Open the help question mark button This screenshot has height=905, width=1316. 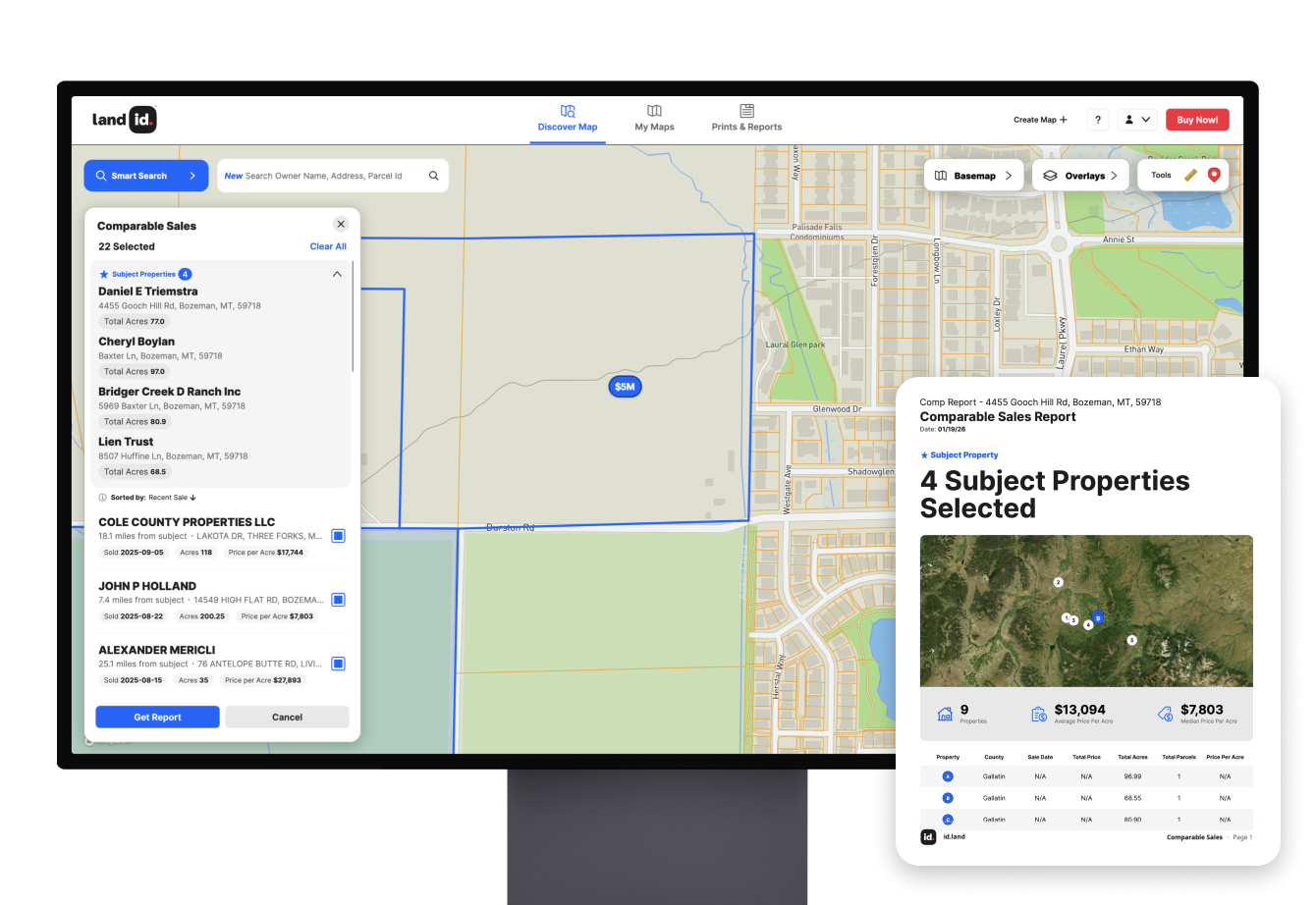click(1098, 120)
